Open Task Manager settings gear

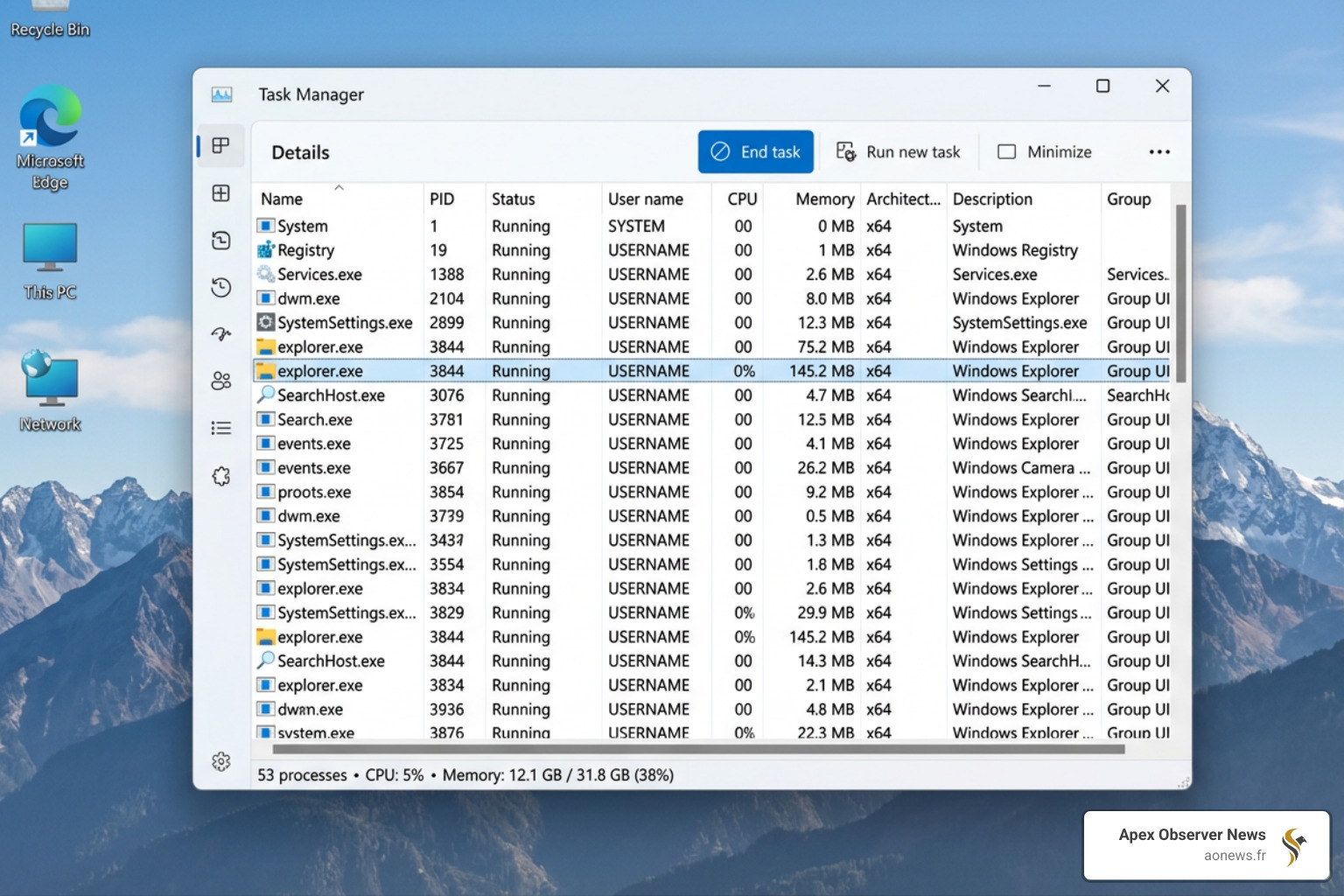[220, 762]
